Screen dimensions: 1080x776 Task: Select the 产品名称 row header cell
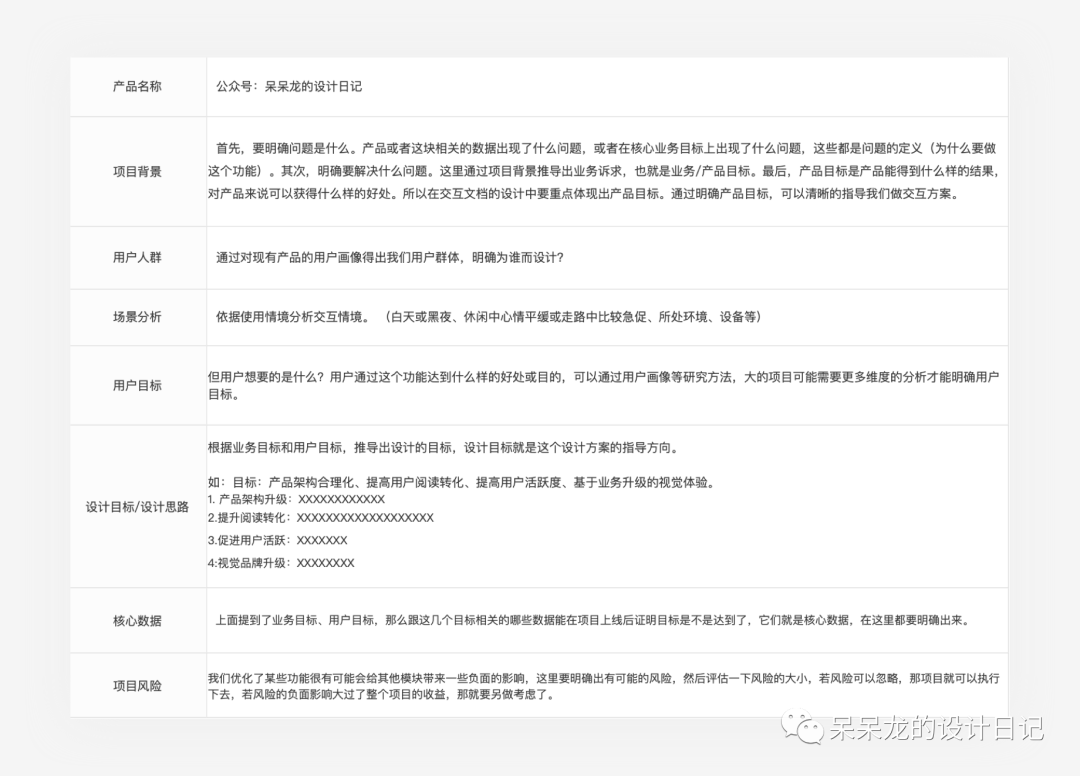[x=137, y=86]
